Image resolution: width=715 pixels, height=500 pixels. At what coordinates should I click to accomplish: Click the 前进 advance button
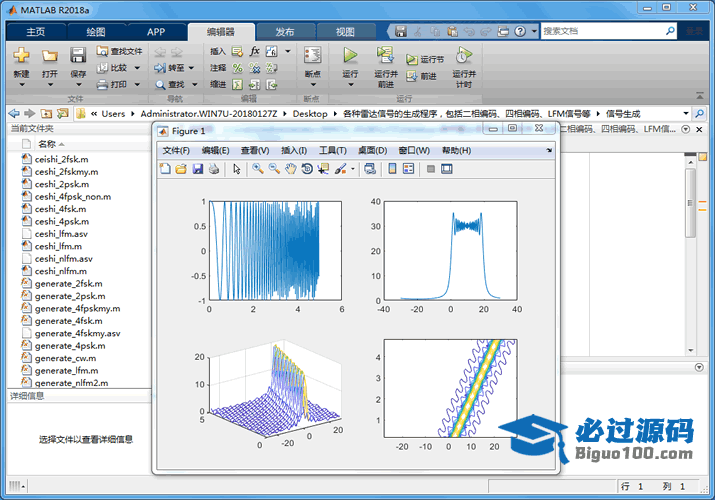[x=421, y=76]
